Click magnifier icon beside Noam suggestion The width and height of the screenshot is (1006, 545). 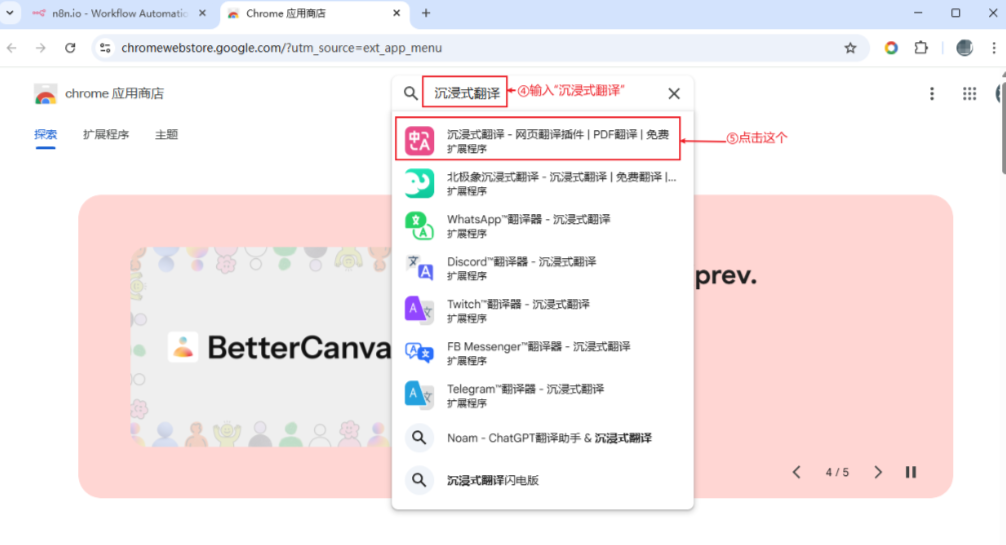click(419, 438)
